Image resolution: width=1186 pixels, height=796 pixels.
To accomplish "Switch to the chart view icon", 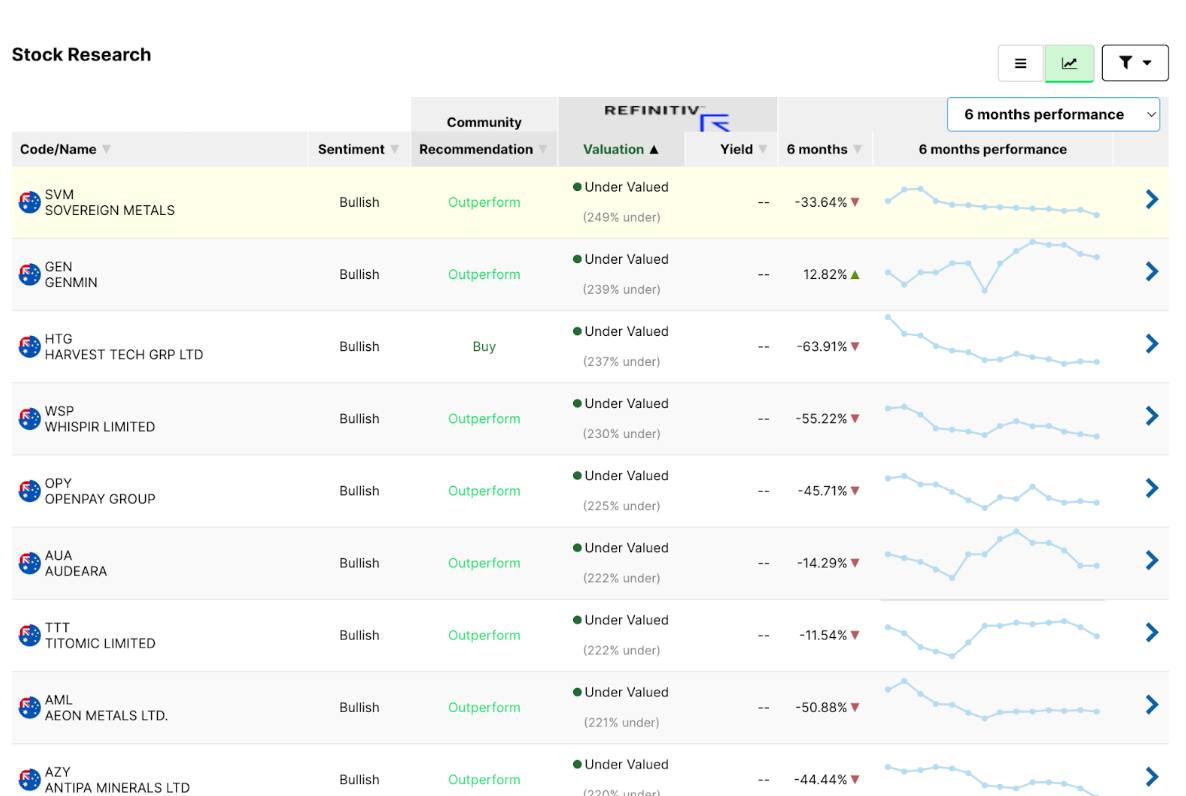I will pyautogui.click(x=1069, y=64).
